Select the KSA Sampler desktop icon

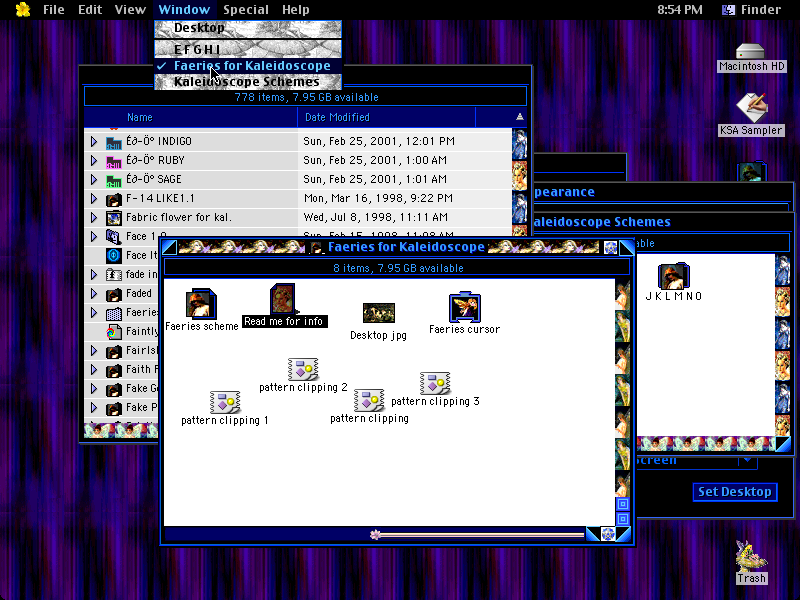(751, 108)
